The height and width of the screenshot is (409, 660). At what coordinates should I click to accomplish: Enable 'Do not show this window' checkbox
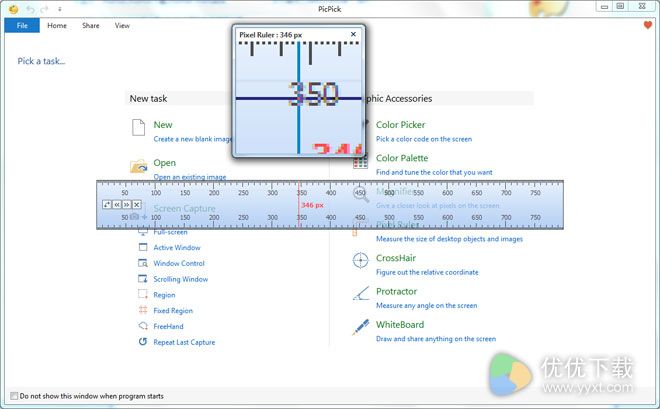click(14, 396)
